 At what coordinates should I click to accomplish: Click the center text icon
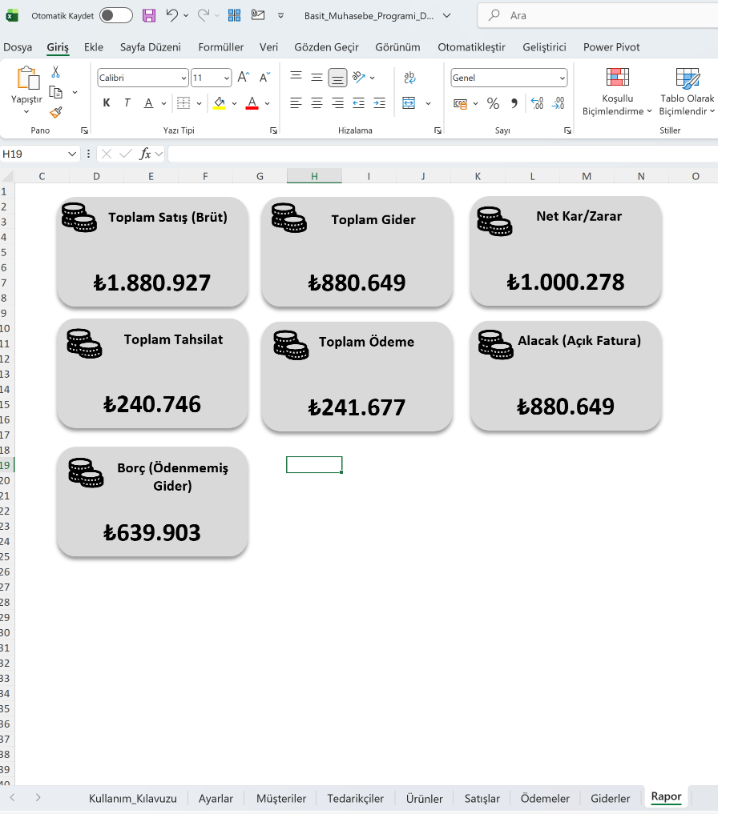click(317, 103)
